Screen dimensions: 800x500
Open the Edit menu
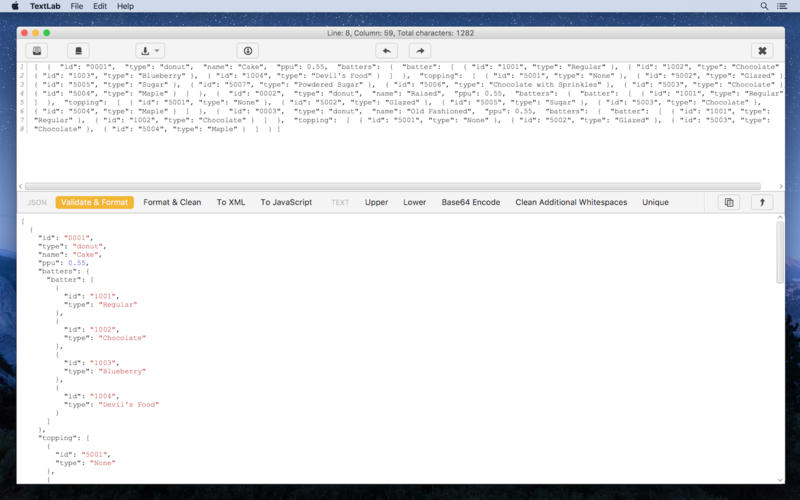pos(100,6)
